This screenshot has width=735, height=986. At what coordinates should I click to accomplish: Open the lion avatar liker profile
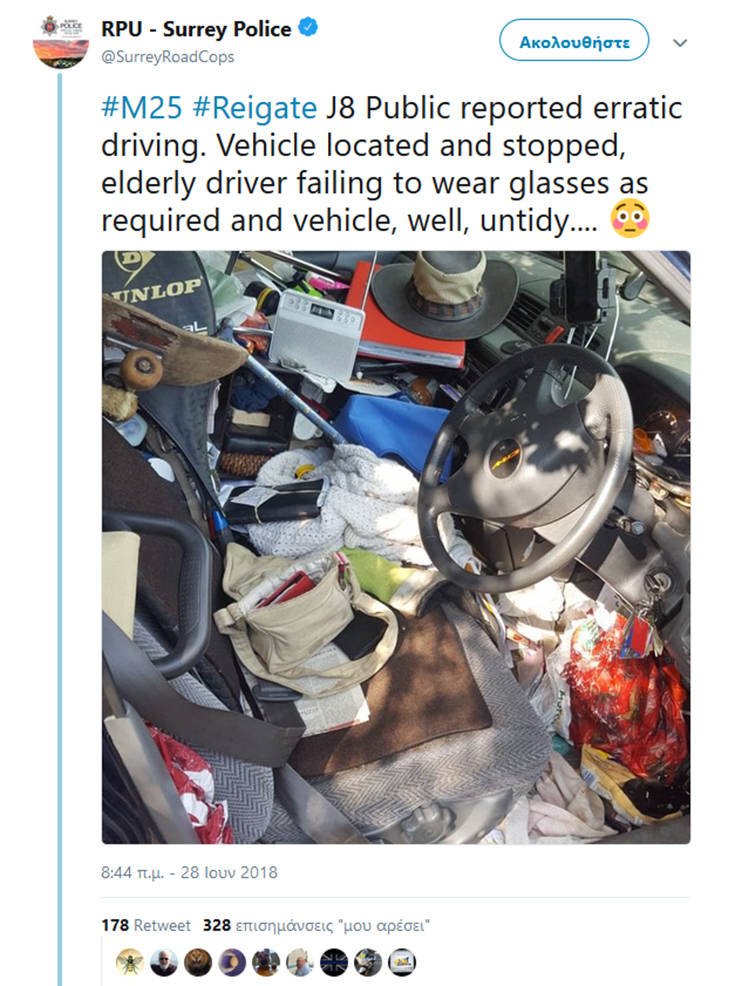(x=197, y=962)
